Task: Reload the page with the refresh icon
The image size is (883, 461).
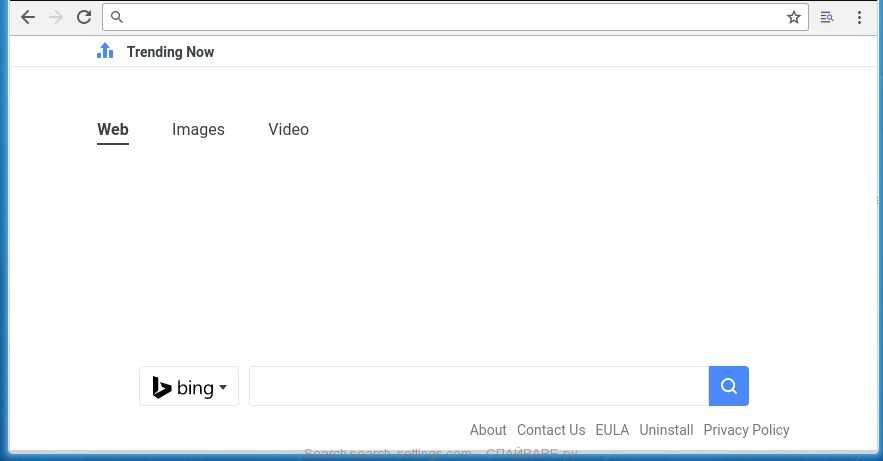Action: (x=84, y=17)
